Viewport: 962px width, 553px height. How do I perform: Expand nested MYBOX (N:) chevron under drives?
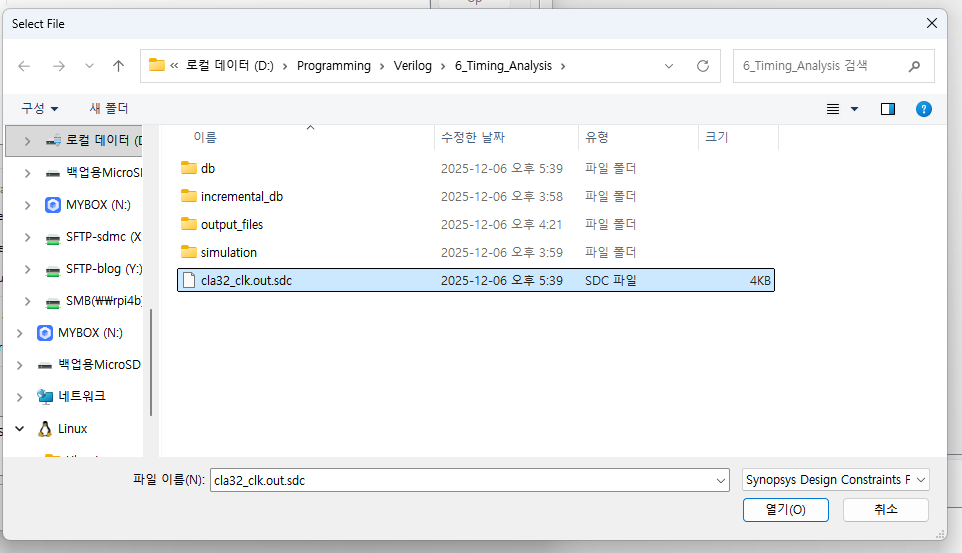point(27,205)
